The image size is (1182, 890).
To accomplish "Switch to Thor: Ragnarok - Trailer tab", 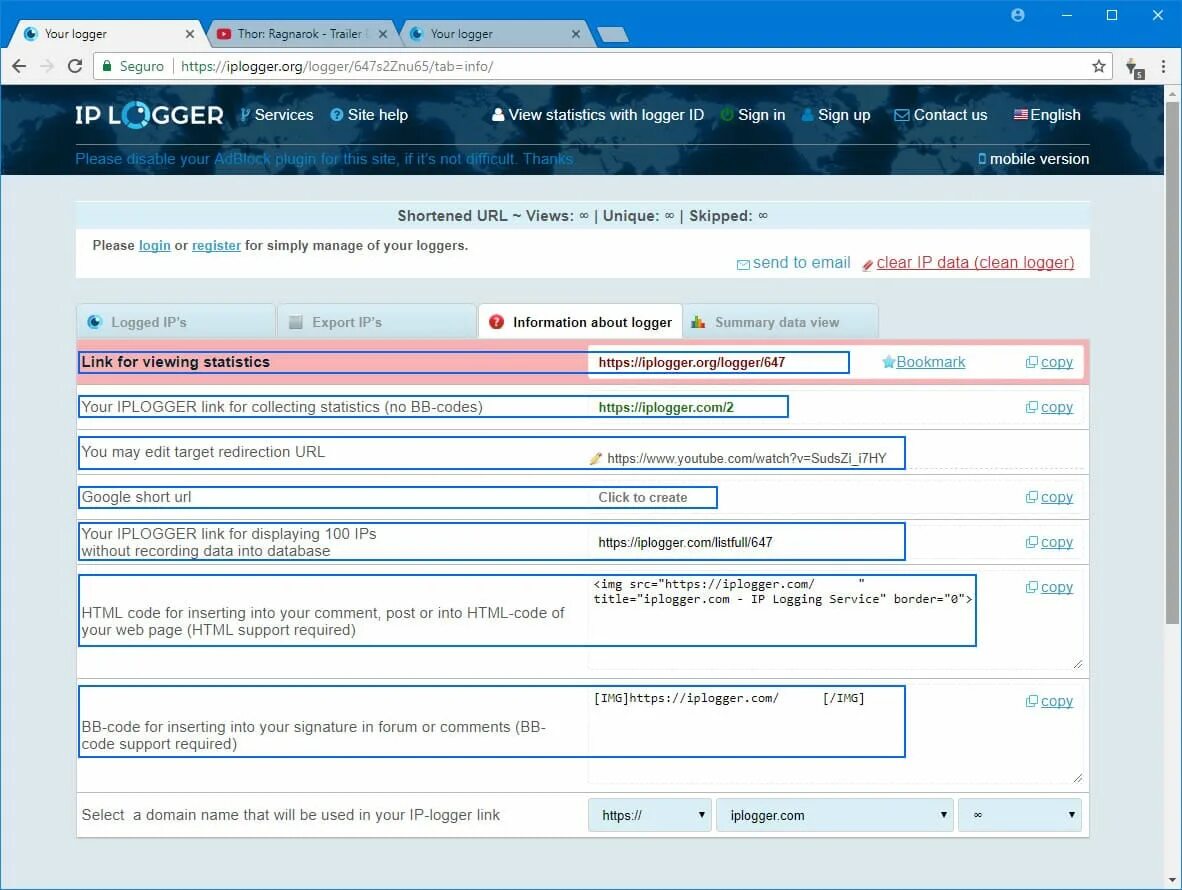I will pos(300,34).
